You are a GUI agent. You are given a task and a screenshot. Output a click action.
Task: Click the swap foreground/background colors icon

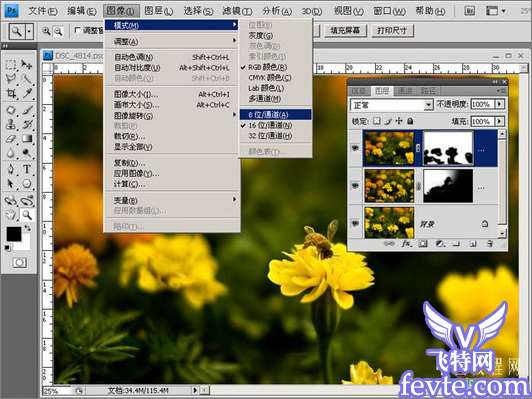click(x=28, y=229)
